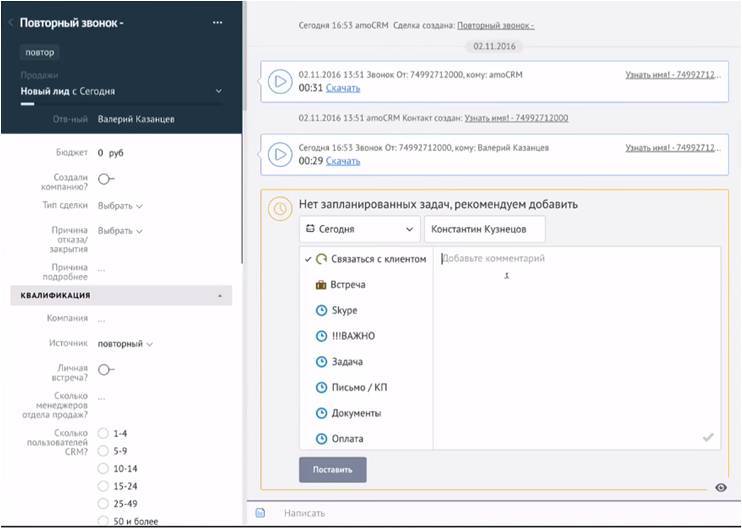
Task: Toggle the Личная встреча switch
Action: click(x=105, y=369)
